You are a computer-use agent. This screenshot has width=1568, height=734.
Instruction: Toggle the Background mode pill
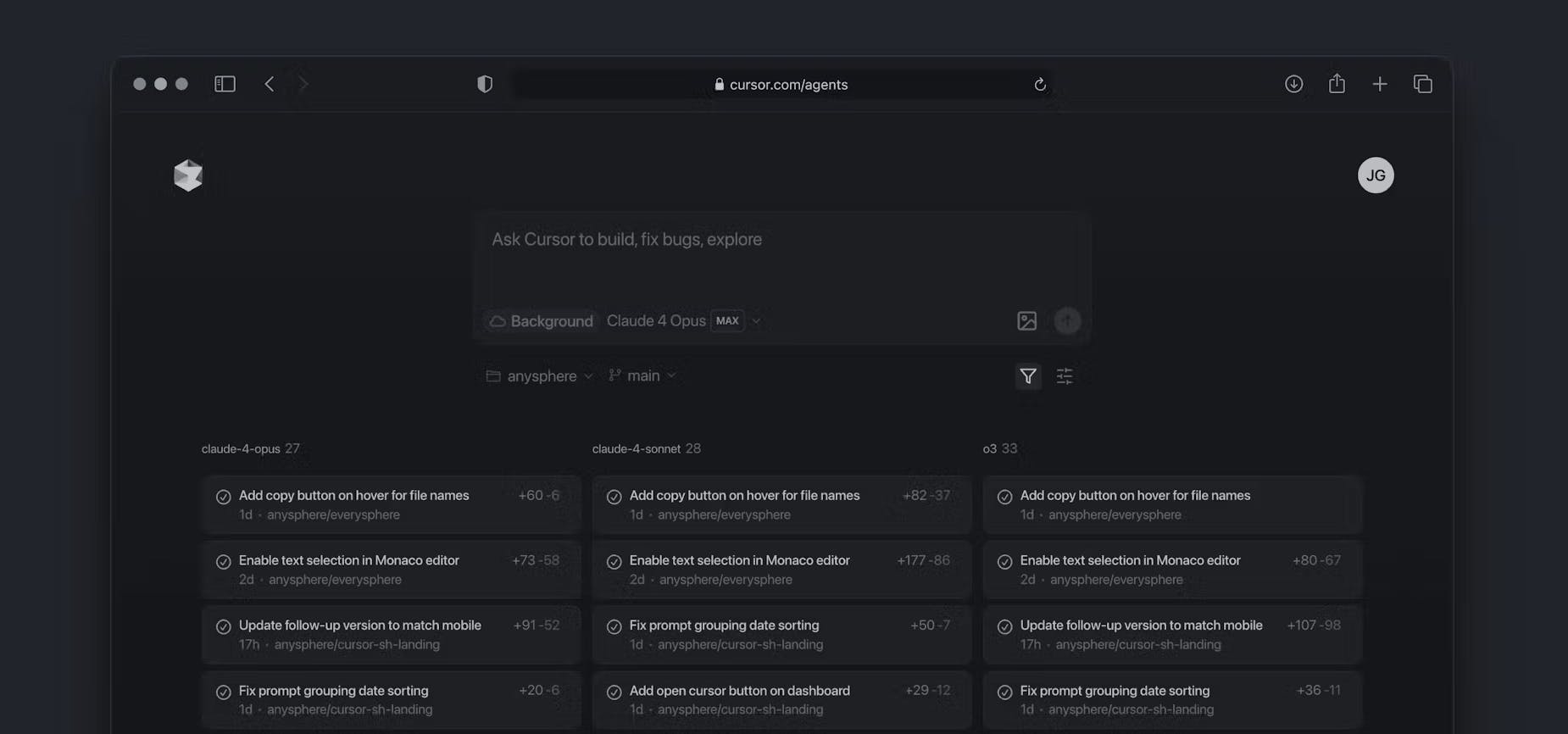(x=541, y=321)
